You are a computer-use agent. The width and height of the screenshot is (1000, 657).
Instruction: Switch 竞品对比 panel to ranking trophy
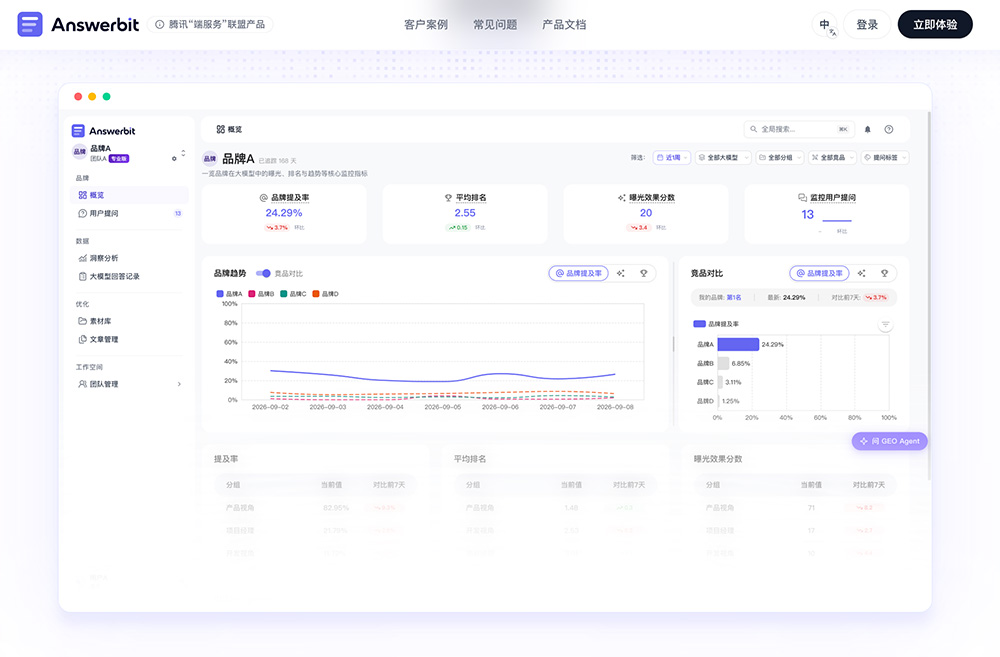(x=885, y=273)
